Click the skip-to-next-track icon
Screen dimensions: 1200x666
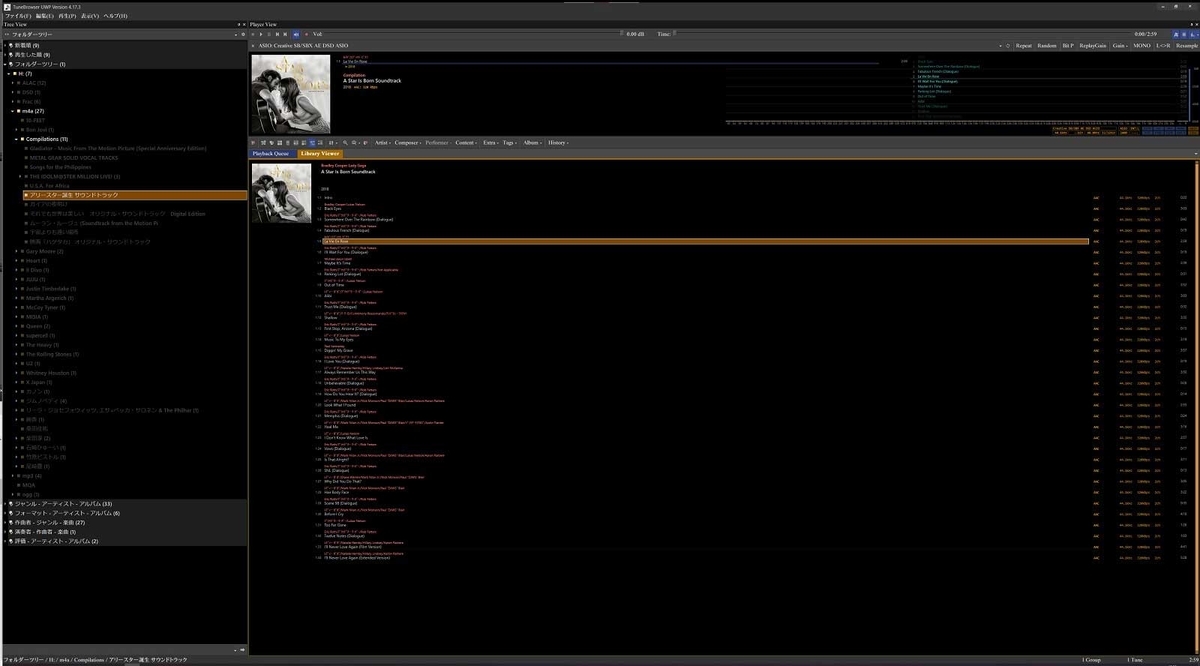[x=285, y=34]
